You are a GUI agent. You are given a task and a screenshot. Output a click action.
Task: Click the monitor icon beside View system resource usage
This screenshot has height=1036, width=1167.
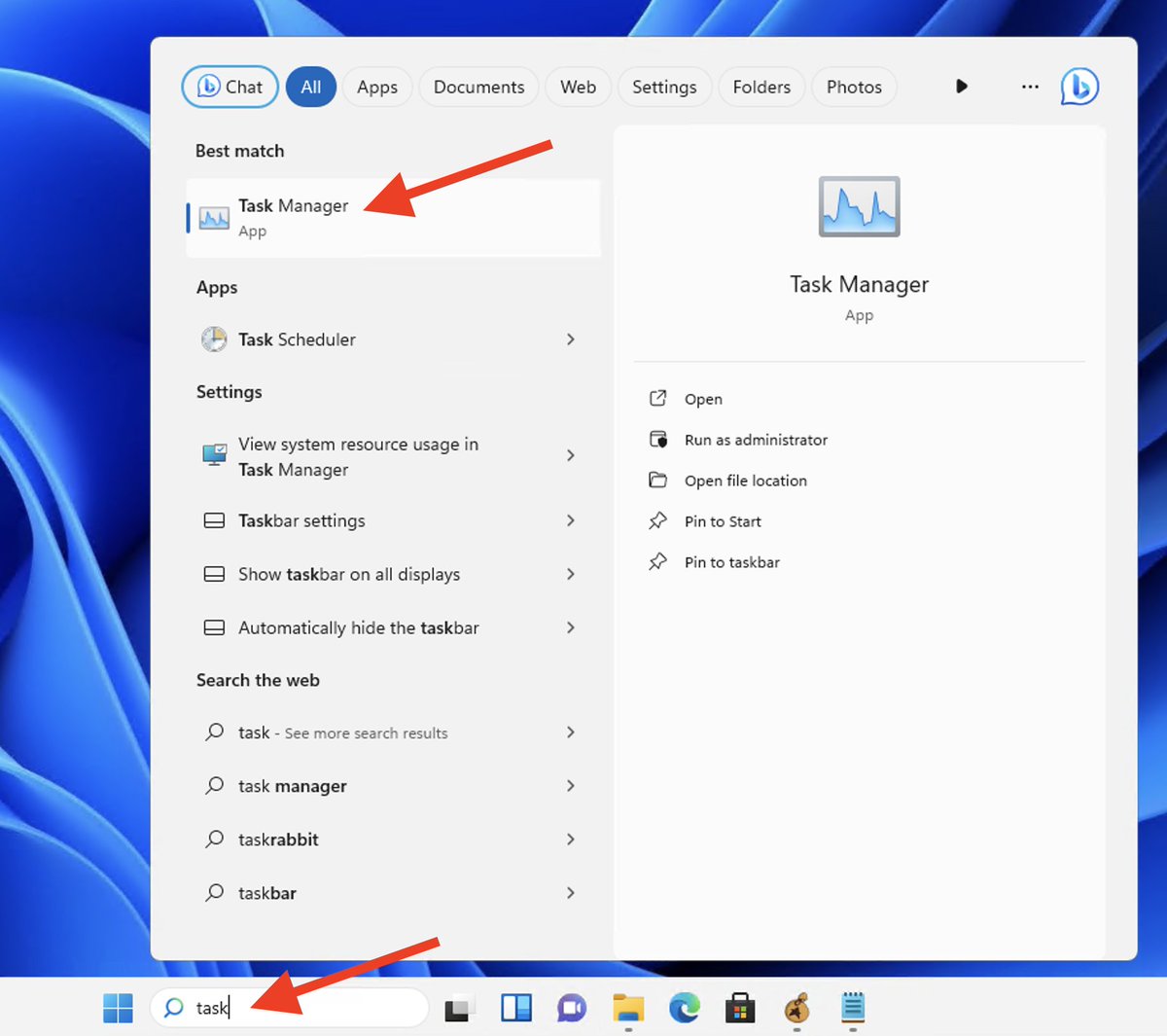click(x=214, y=455)
